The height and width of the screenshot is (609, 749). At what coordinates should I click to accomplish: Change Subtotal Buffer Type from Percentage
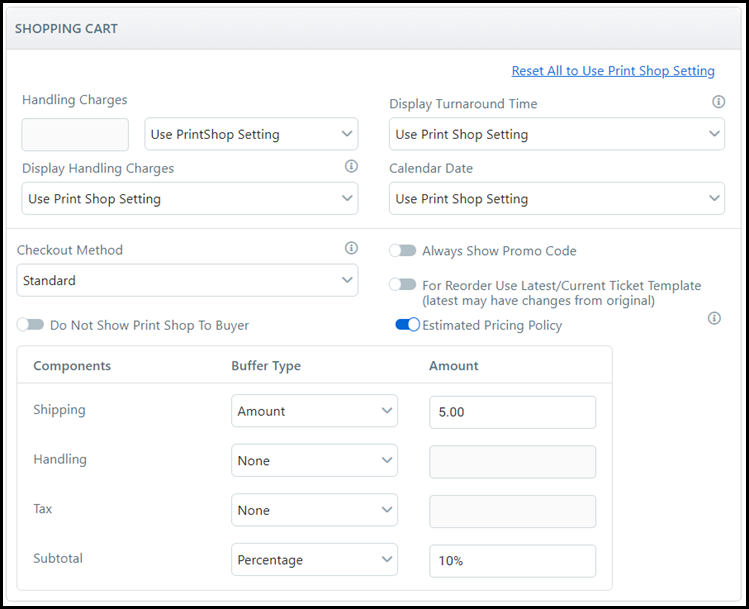314,560
